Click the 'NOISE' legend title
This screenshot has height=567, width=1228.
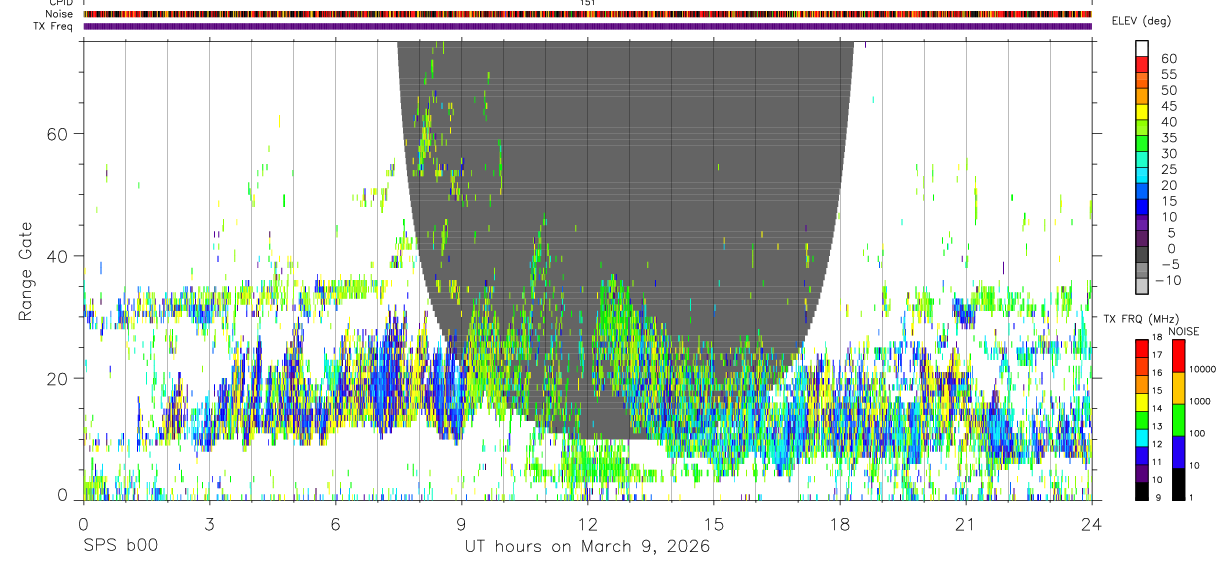tap(1184, 331)
